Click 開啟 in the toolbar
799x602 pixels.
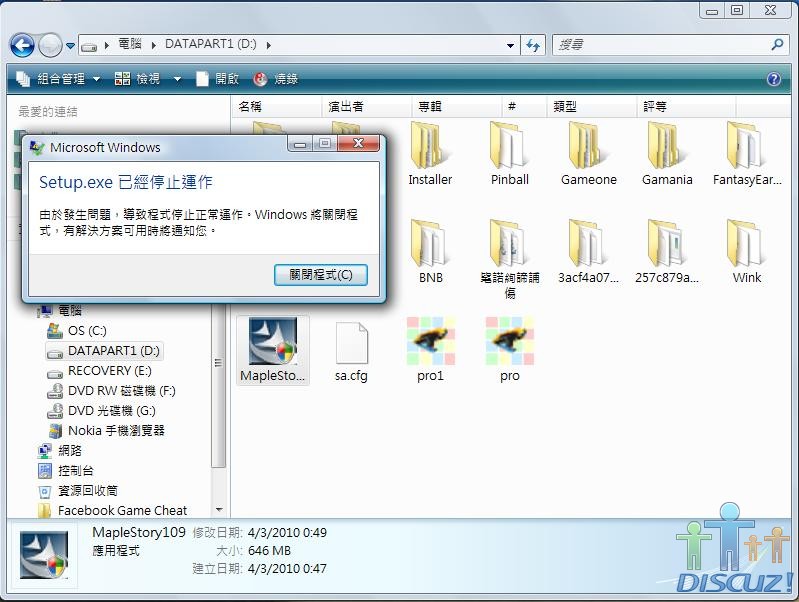point(218,78)
